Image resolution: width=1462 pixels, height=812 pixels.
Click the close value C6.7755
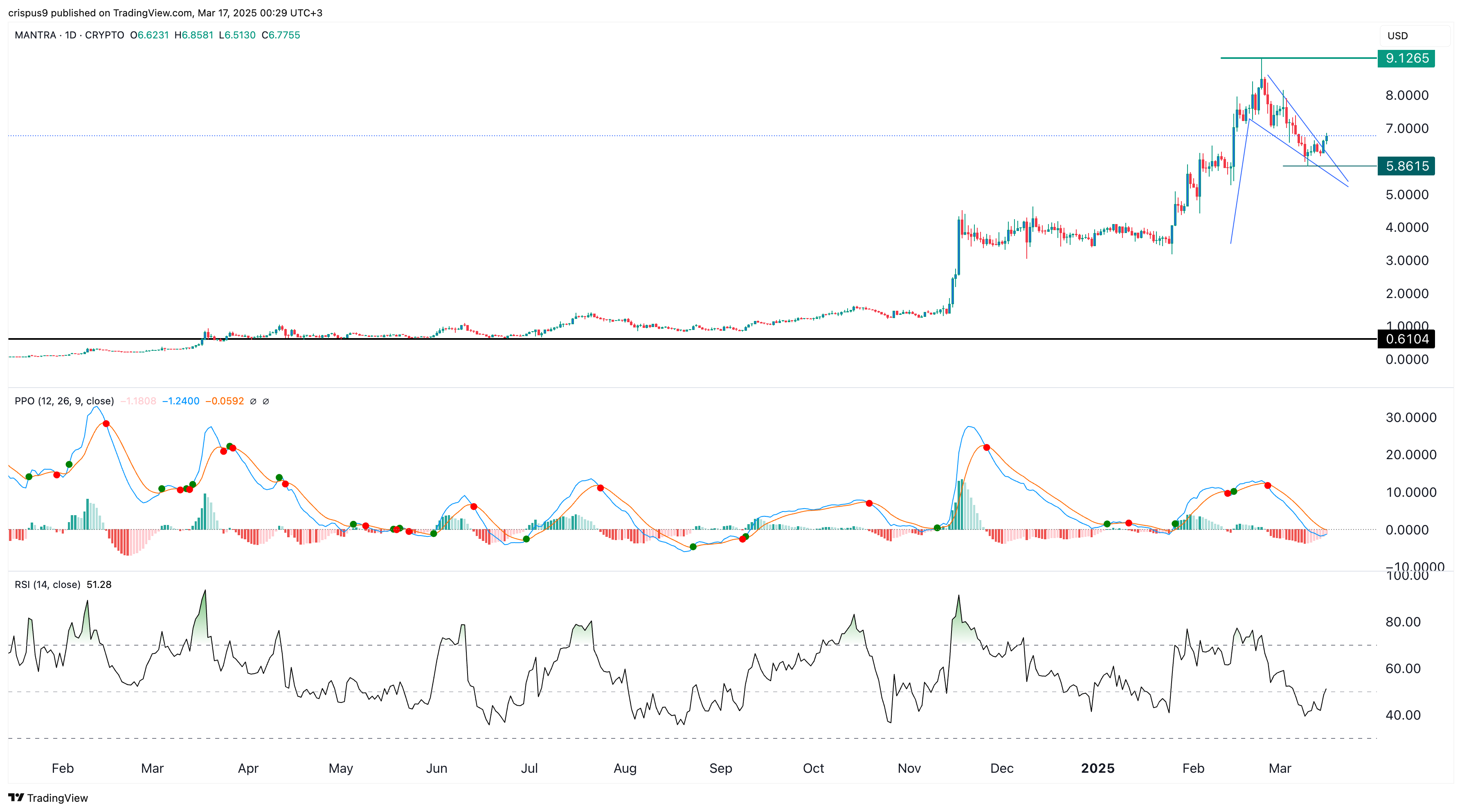click(x=281, y=35)
